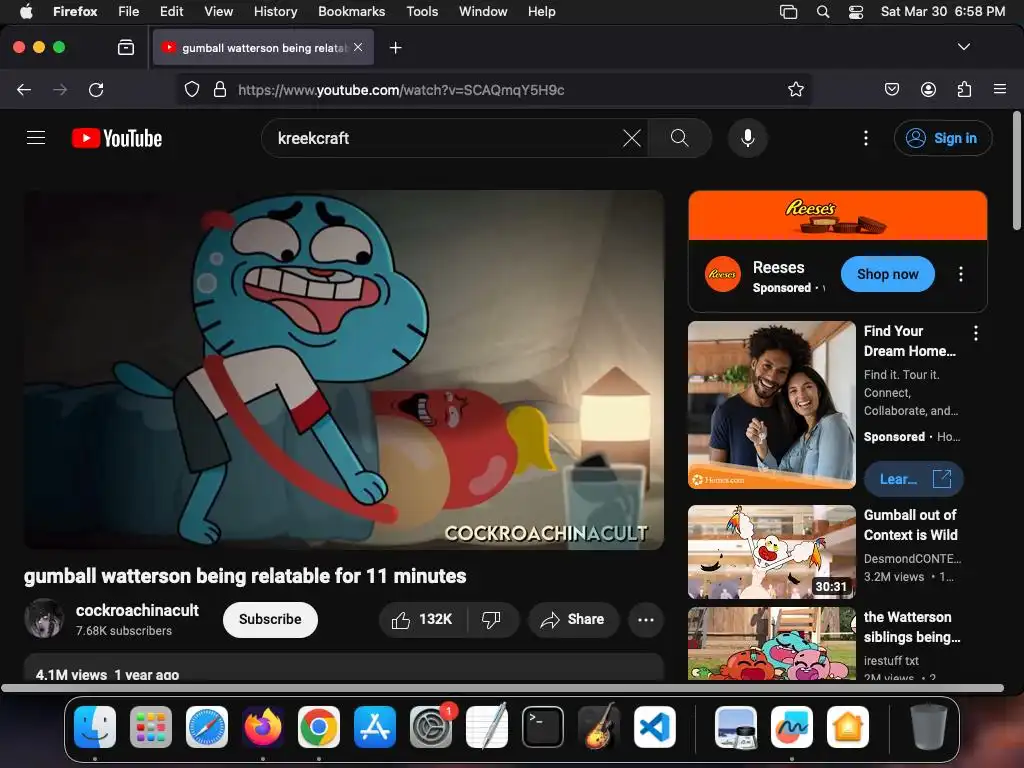Like the video with thumbs up
The height and width of the screenshot is (768, 1024).
[422, 619]
